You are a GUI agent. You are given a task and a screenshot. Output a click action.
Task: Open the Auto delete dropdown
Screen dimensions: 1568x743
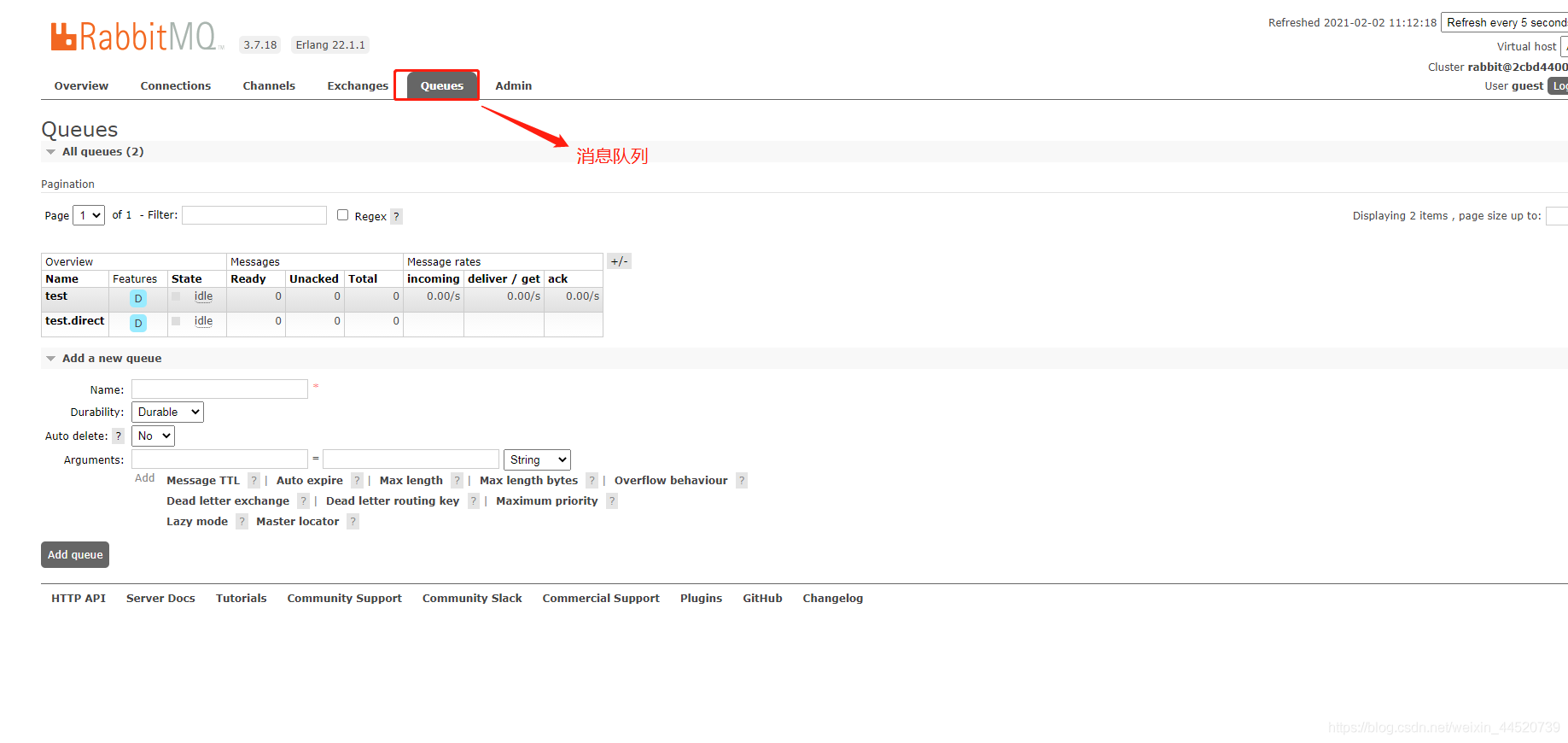pyautogui.click(x=153, y=436)
